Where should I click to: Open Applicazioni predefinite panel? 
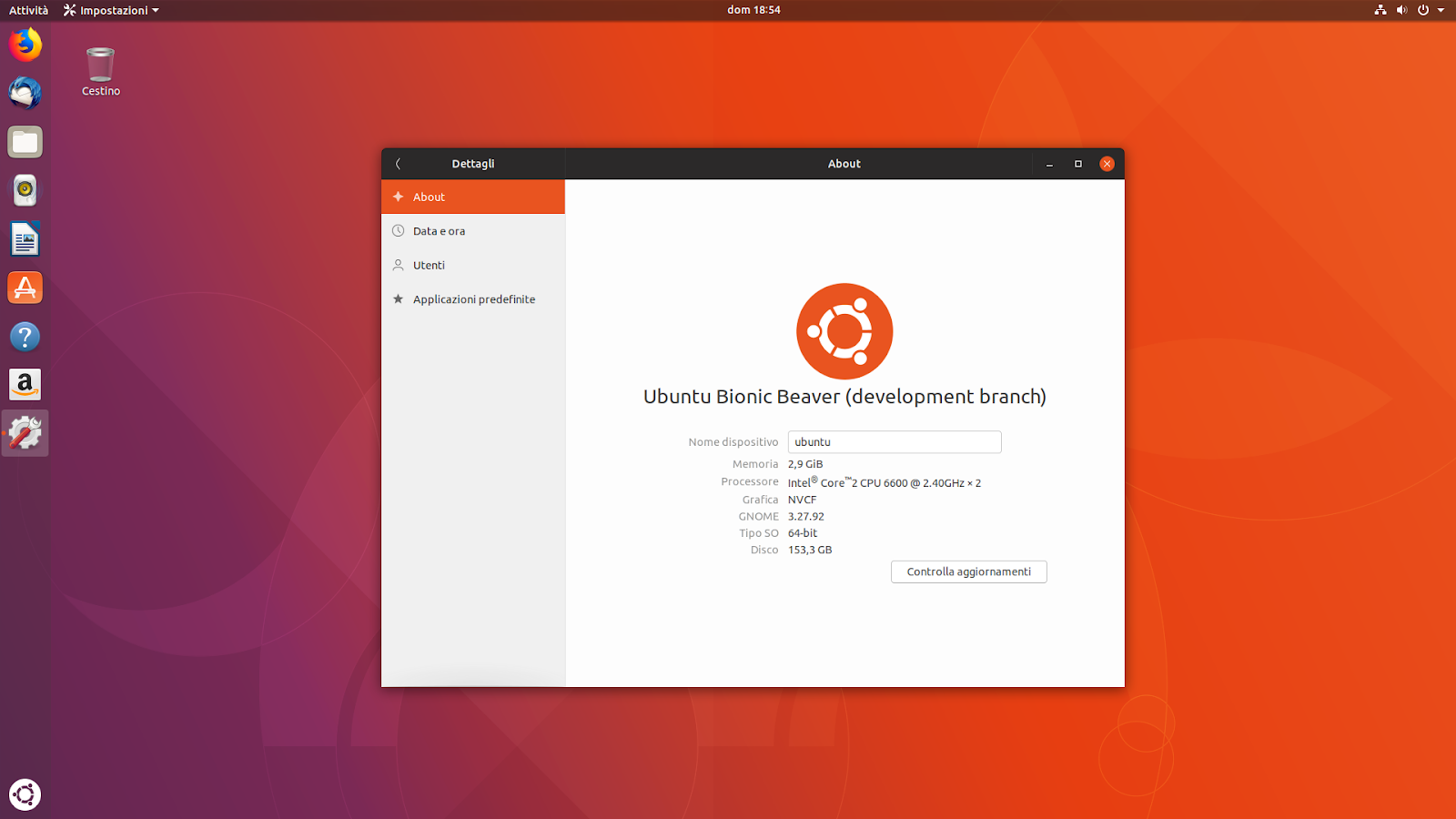(473, 298)
